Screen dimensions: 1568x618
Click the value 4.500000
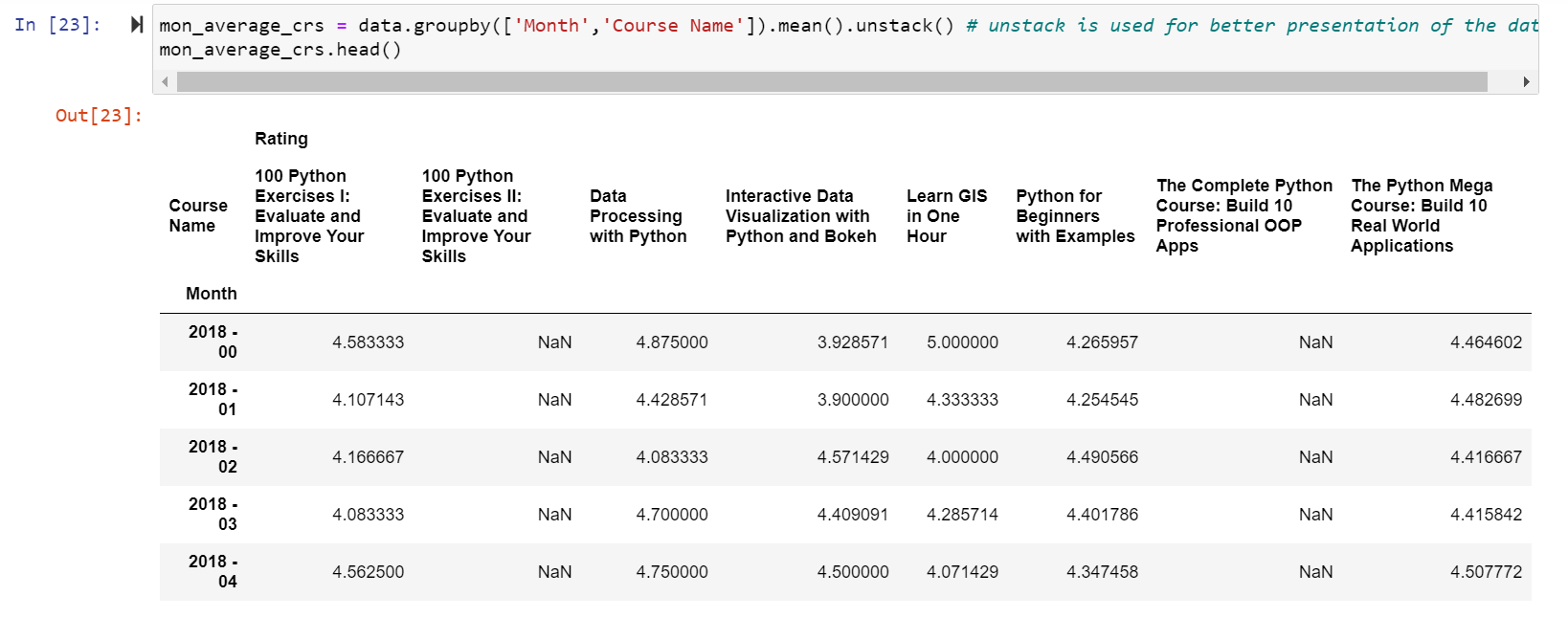[x=853, y=572]
